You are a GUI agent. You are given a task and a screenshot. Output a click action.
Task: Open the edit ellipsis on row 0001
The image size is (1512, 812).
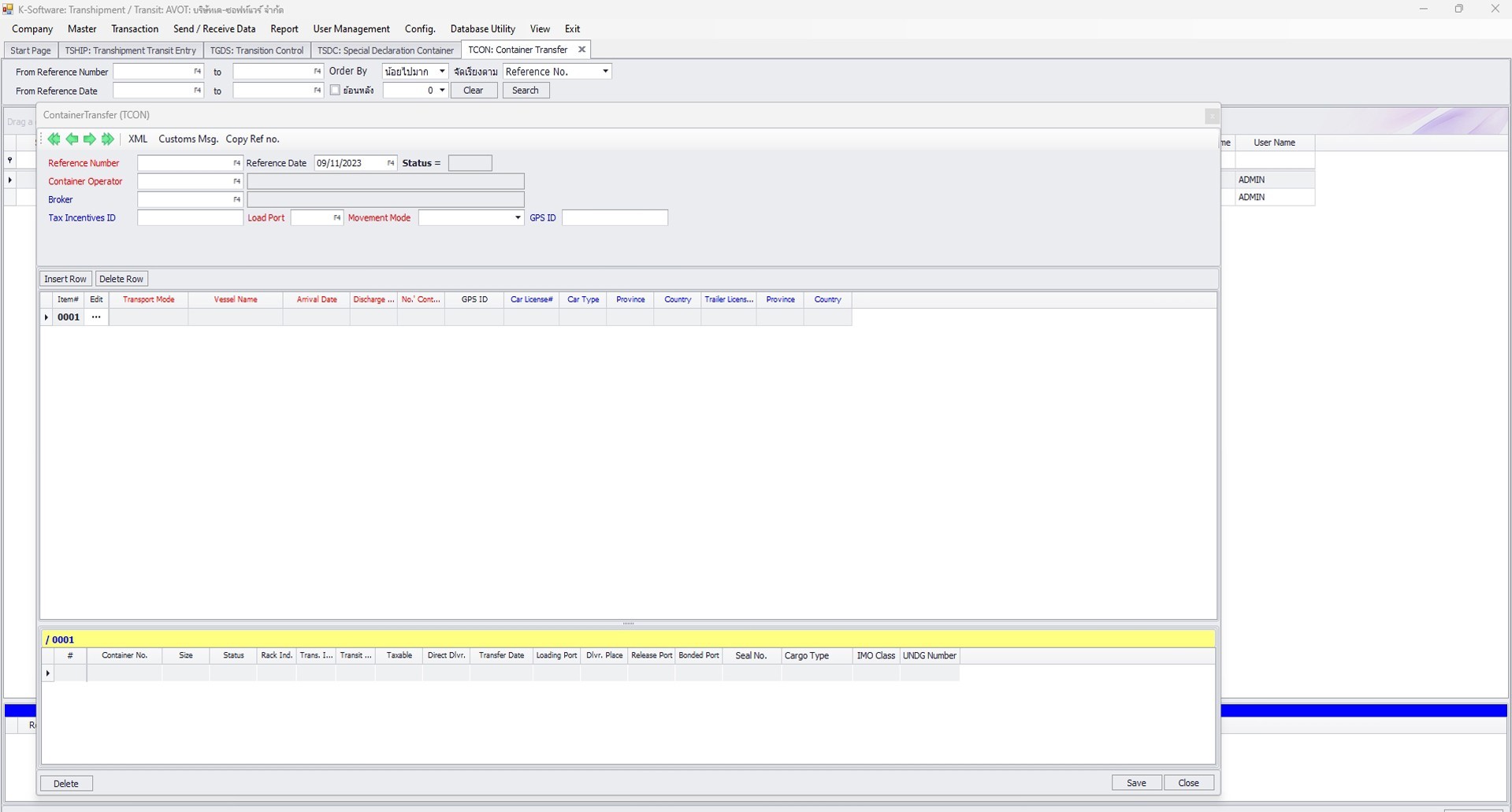[x=96, y=317]
